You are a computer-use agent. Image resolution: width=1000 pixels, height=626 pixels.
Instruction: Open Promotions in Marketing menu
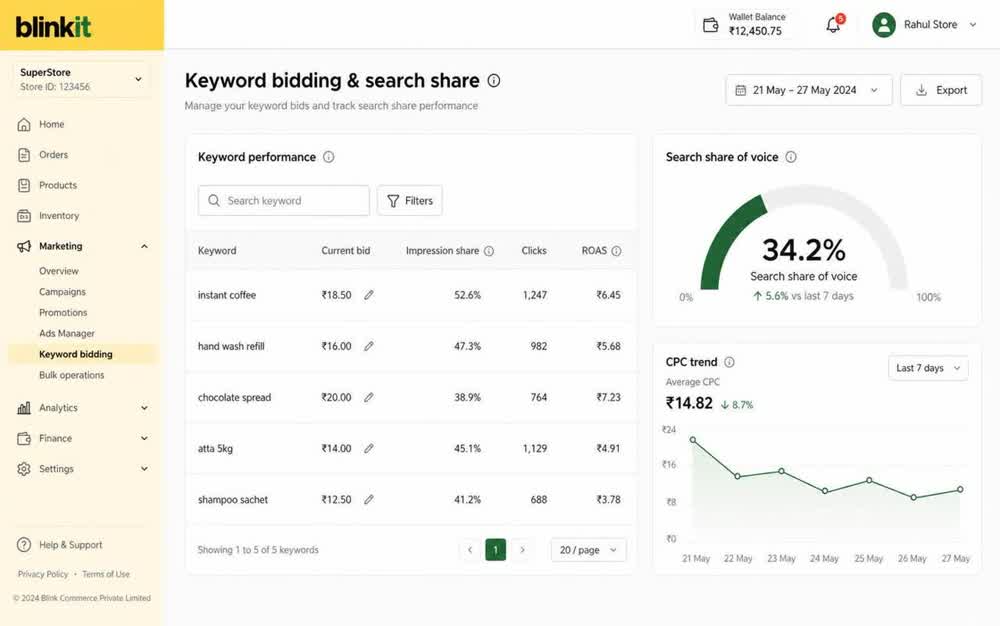click(x=63, y=313)
